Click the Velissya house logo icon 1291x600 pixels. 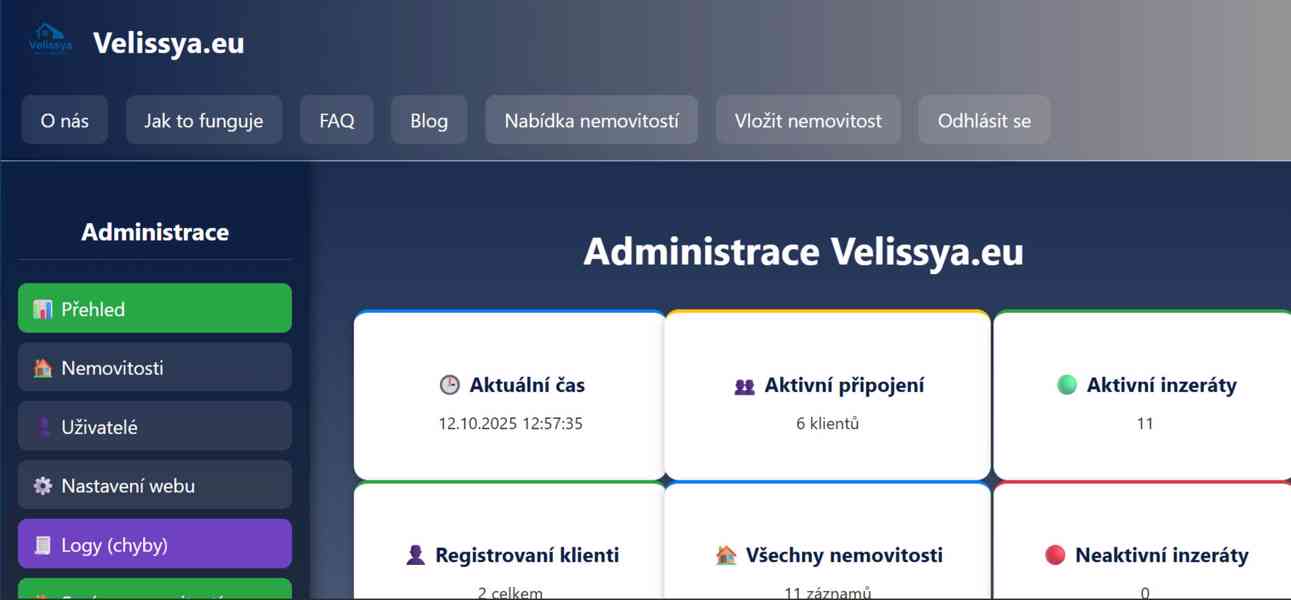point(50,40)
